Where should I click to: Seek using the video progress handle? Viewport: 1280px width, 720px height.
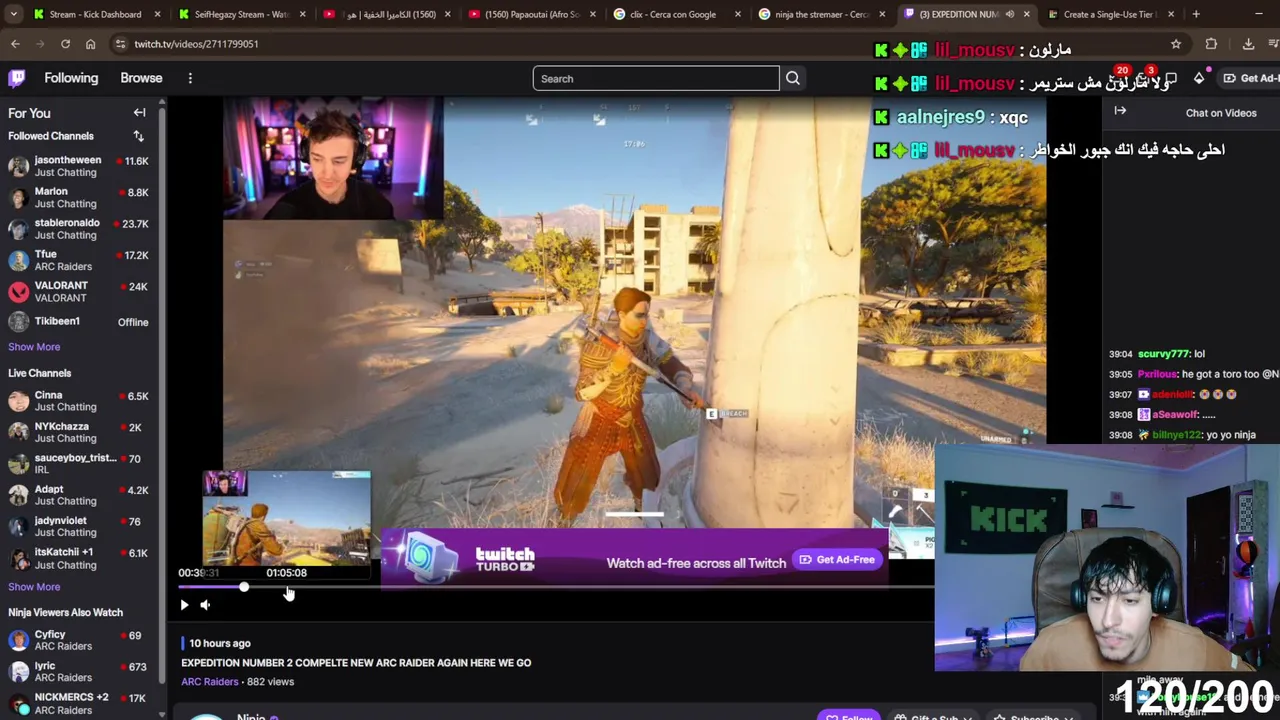(244, 587)
